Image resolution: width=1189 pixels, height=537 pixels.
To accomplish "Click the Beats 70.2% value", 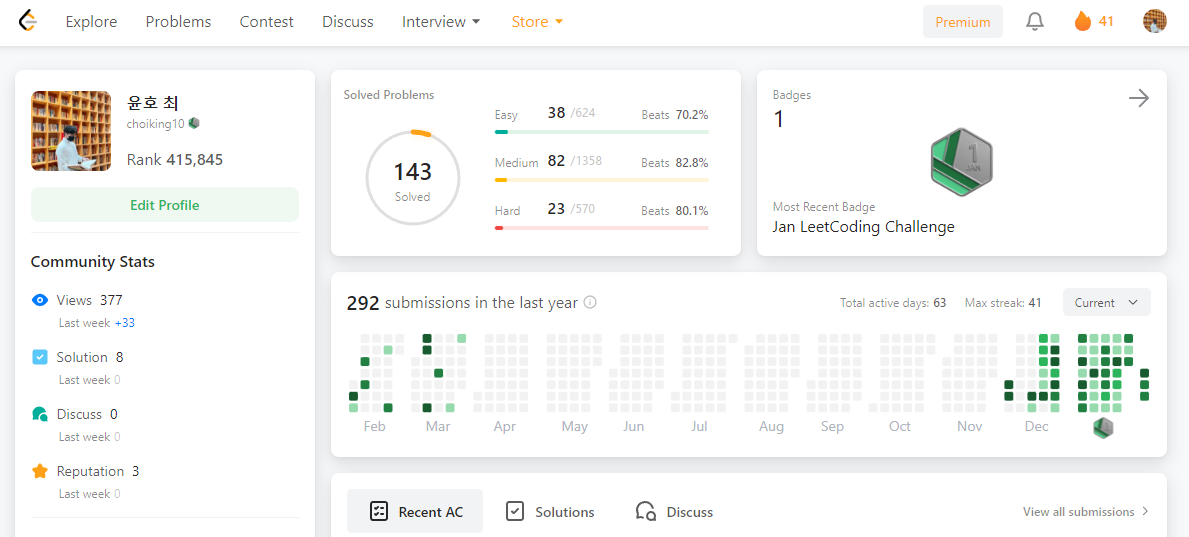I will point(692,115).
